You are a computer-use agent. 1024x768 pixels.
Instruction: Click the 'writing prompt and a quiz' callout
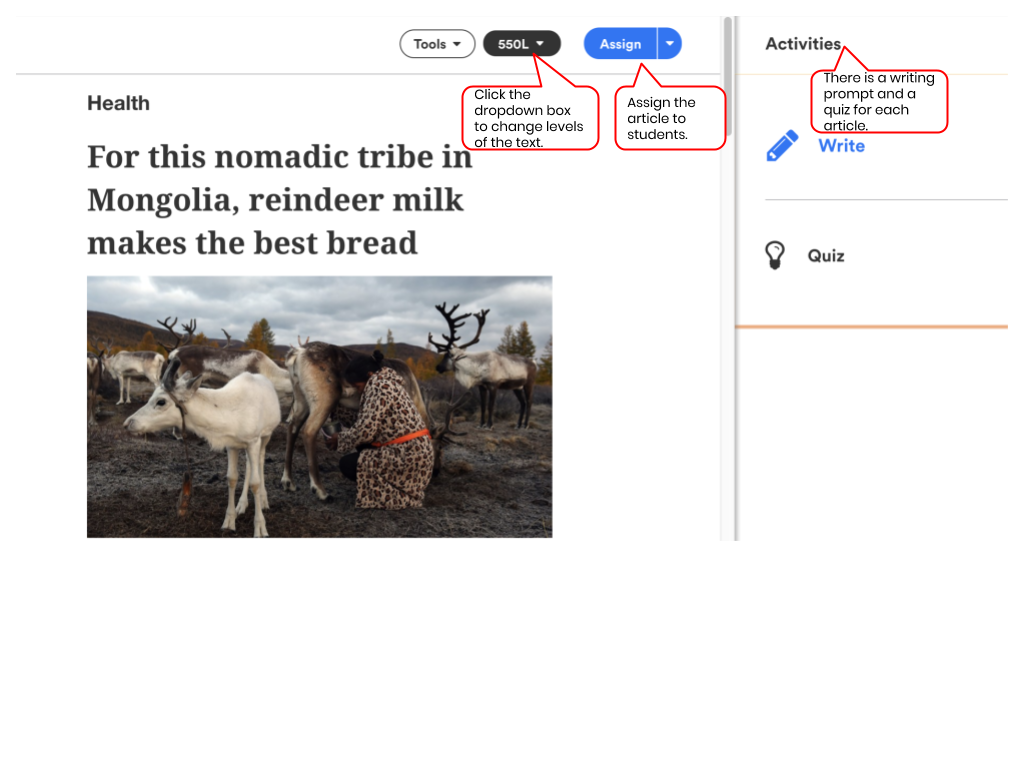[879, 101]
